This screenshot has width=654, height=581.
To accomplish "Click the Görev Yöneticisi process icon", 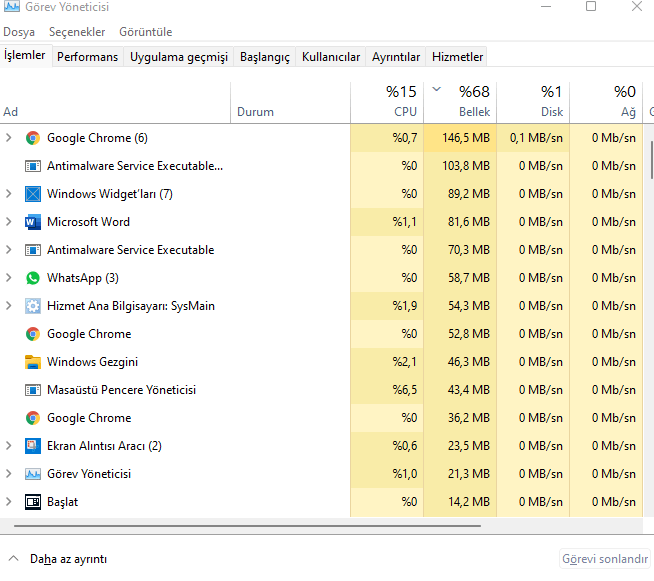I will click(33, 474).
